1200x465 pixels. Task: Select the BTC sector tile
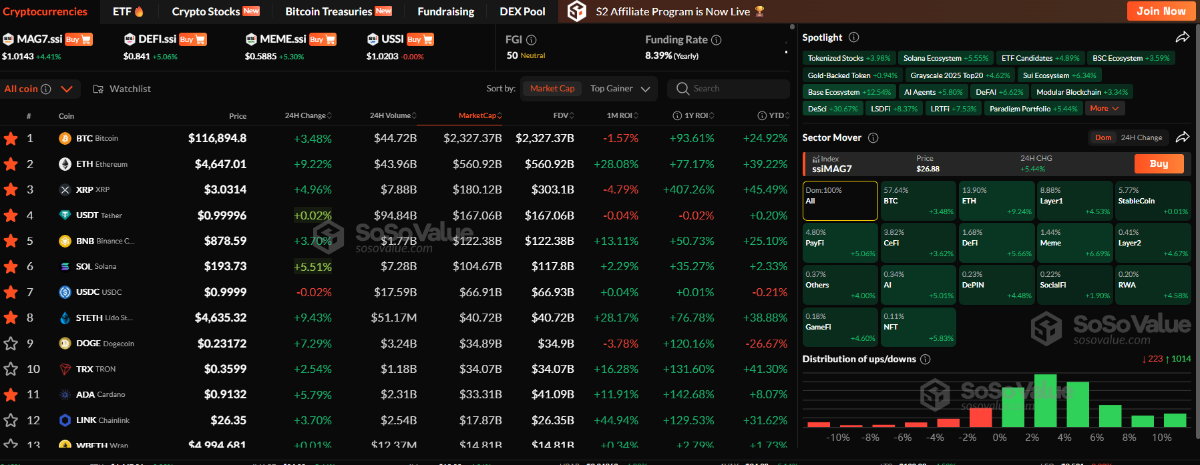918,201
